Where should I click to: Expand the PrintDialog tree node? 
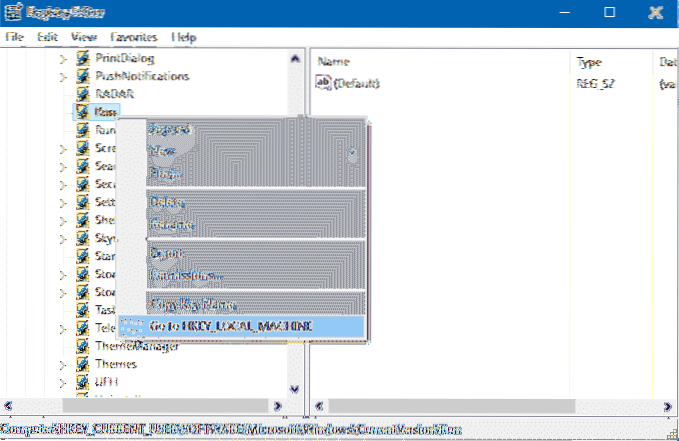pos(63,58)
